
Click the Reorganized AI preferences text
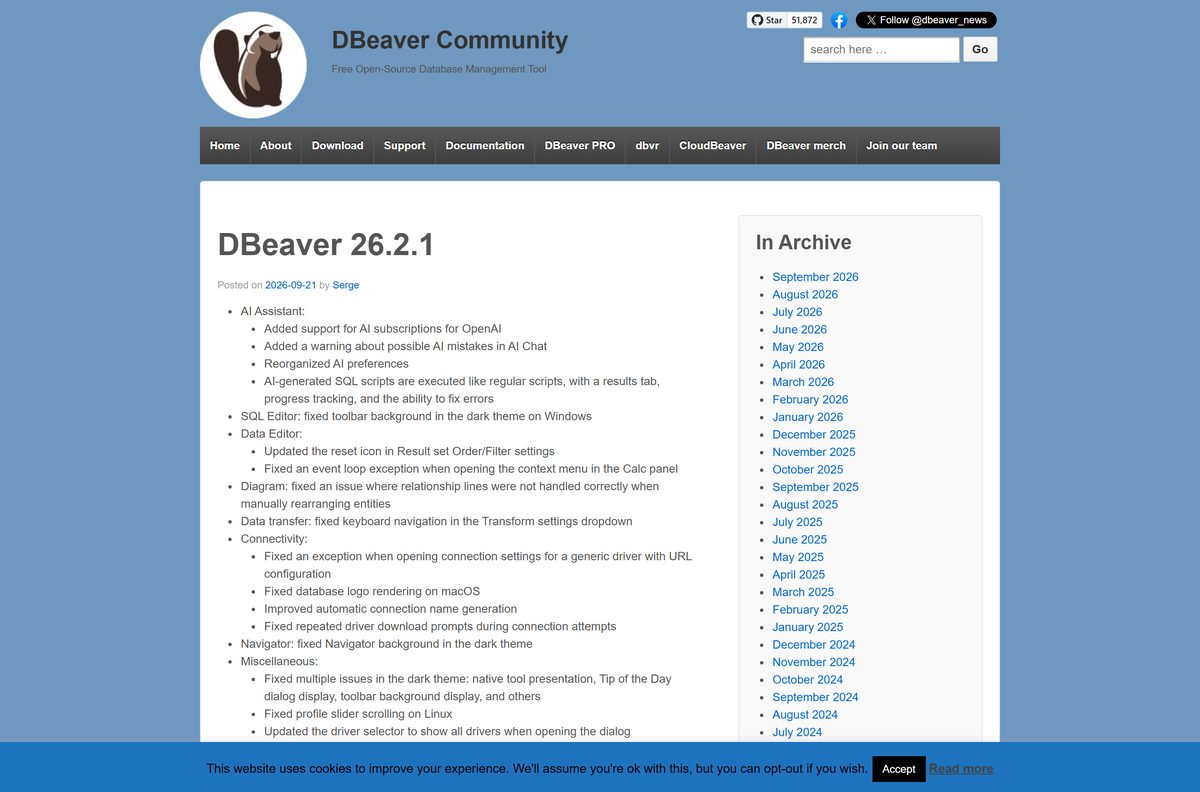(336, 364)
